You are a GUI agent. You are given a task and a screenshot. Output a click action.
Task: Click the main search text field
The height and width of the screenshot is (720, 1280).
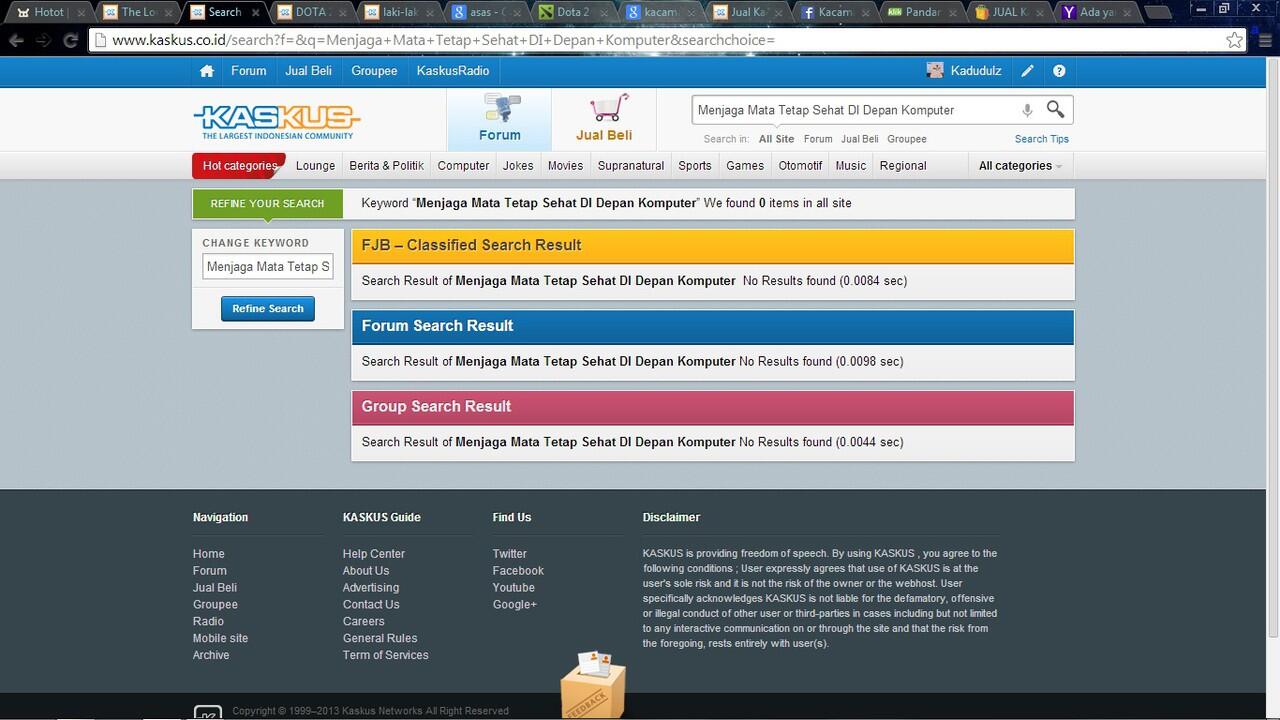point(855,110)
